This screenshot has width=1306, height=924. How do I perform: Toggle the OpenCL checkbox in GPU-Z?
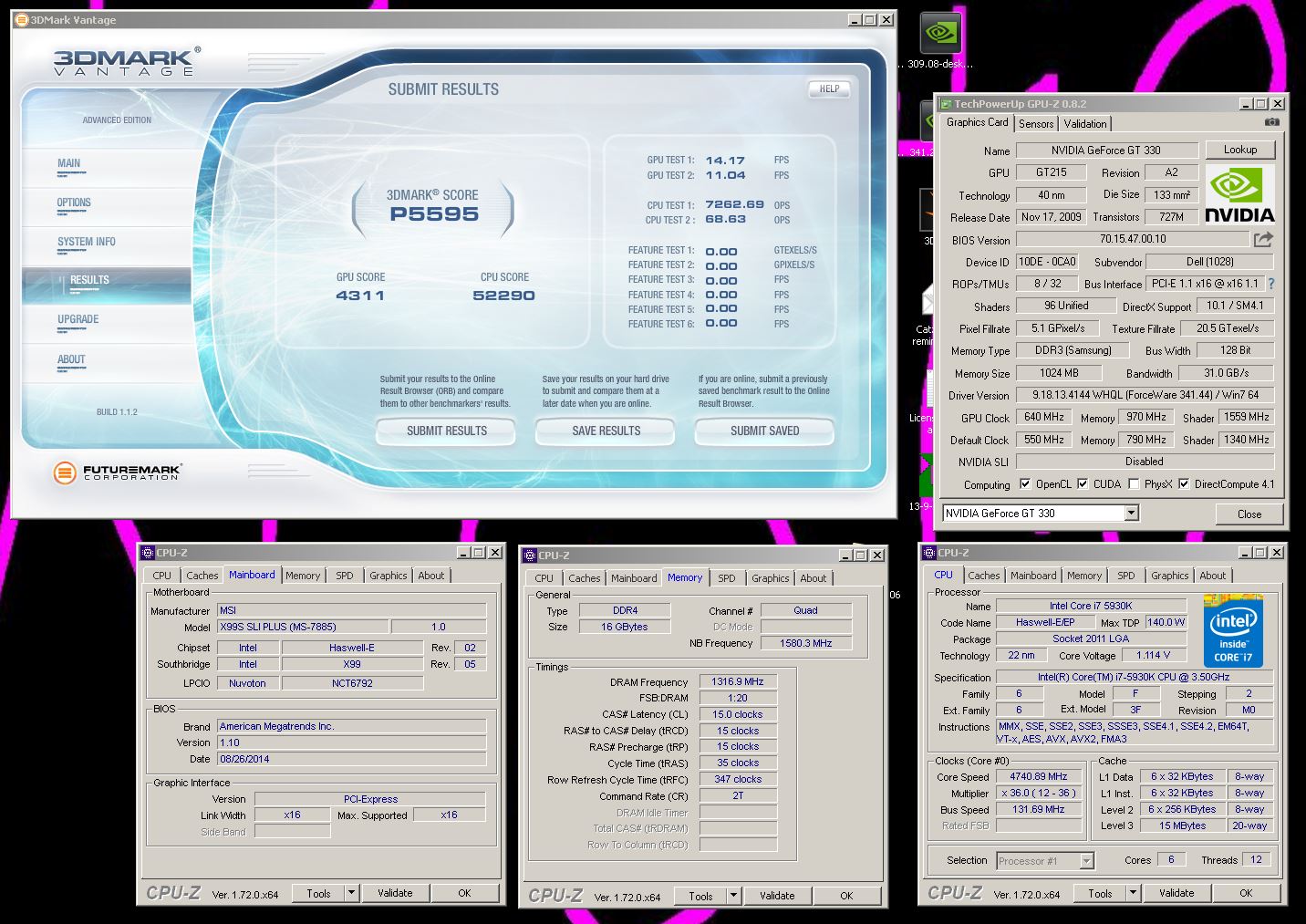(x=1025, y=484)
